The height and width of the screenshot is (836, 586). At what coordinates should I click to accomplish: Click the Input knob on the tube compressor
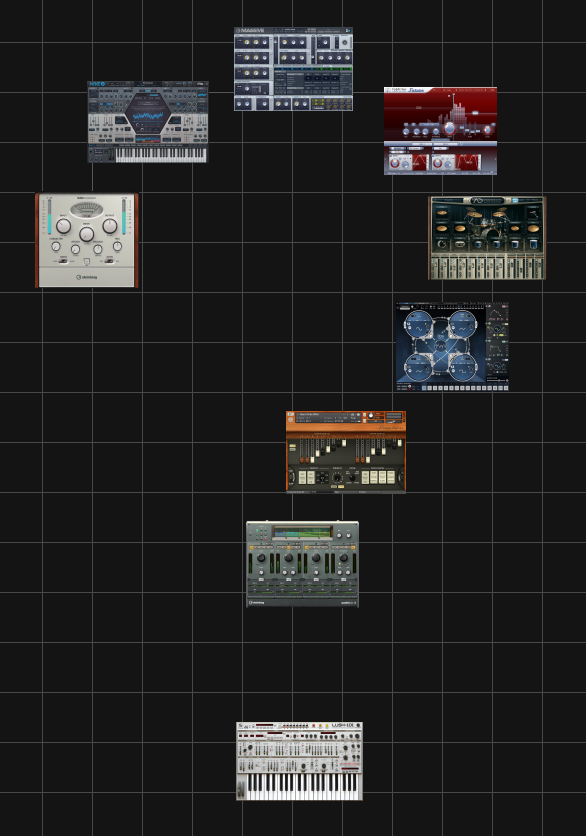coord(63,226)
